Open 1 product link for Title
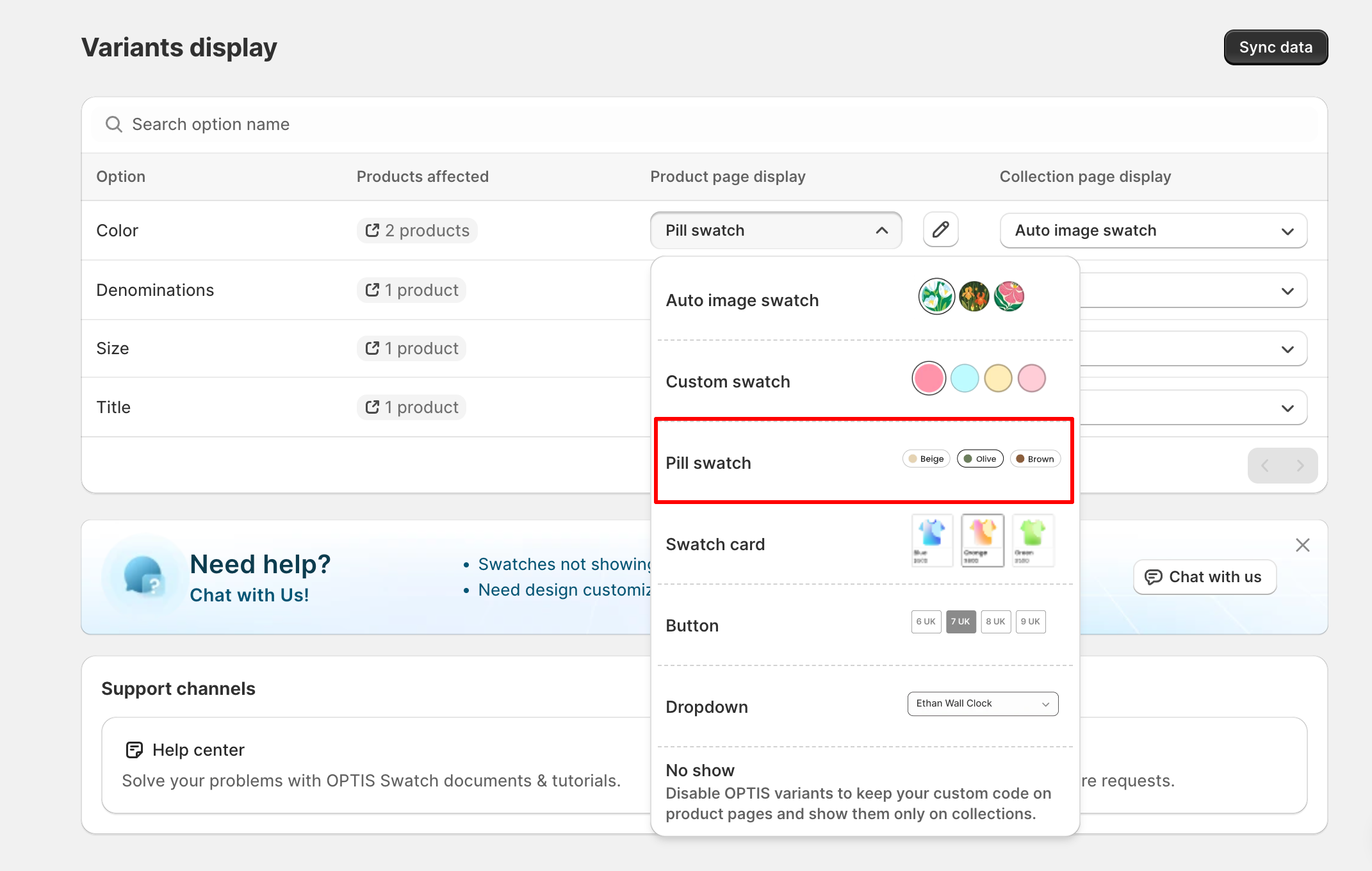This screenshot has height=871, width=1372. tap(411, 407)
